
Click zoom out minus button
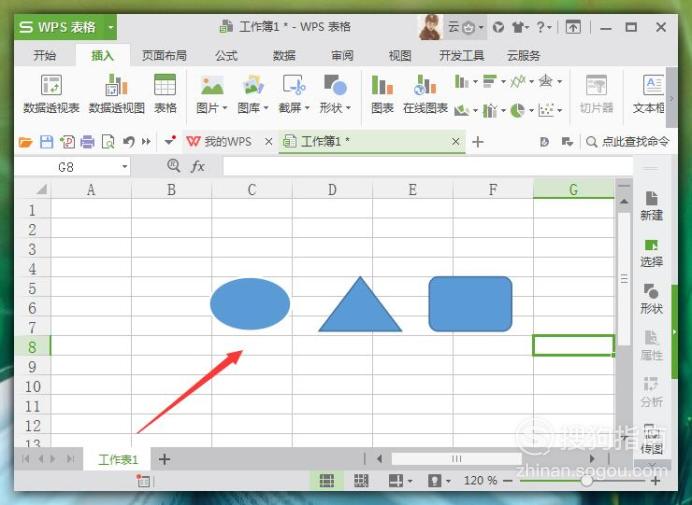coord(508,481)
